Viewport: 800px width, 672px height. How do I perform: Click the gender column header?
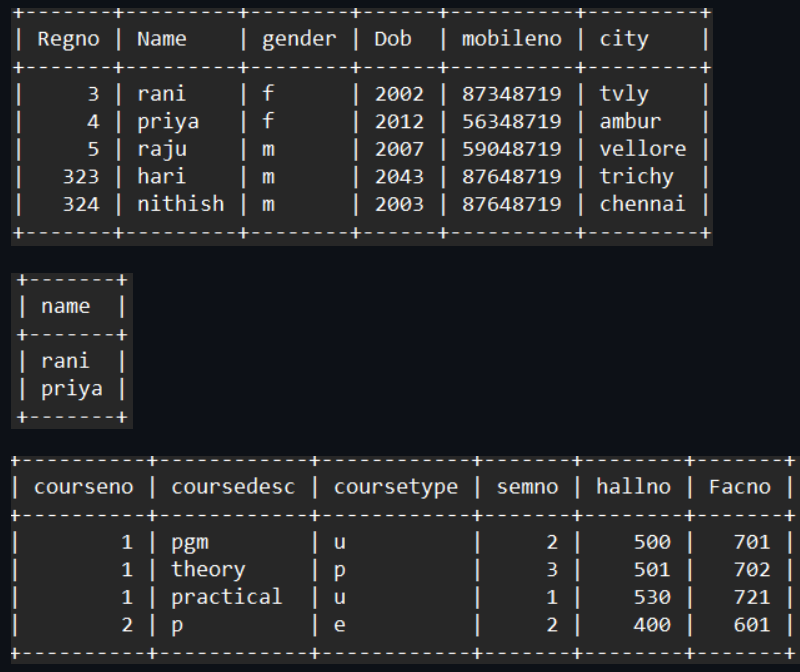click(x=298, y=38)
